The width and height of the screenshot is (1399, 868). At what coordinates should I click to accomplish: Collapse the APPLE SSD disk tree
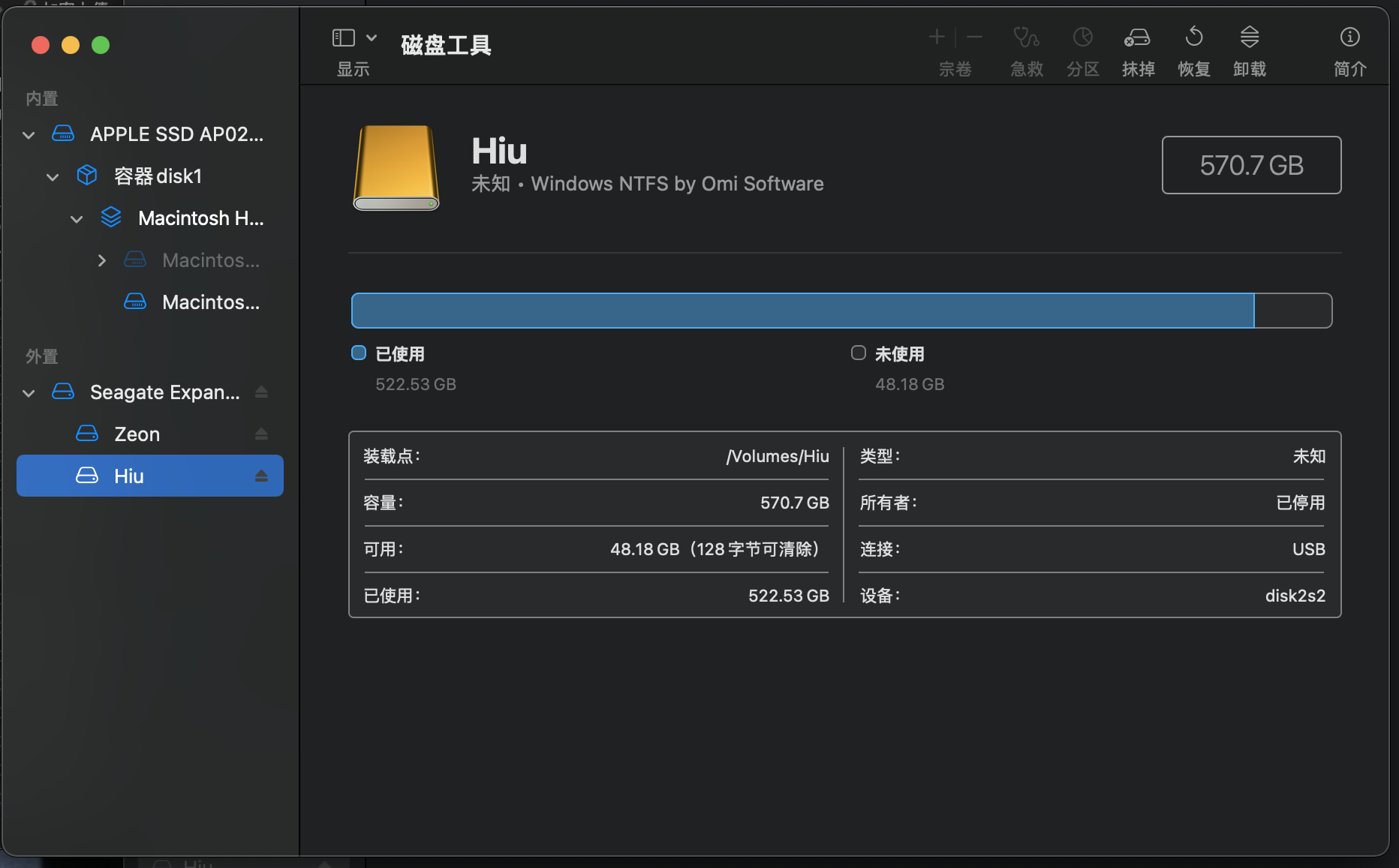29,135
